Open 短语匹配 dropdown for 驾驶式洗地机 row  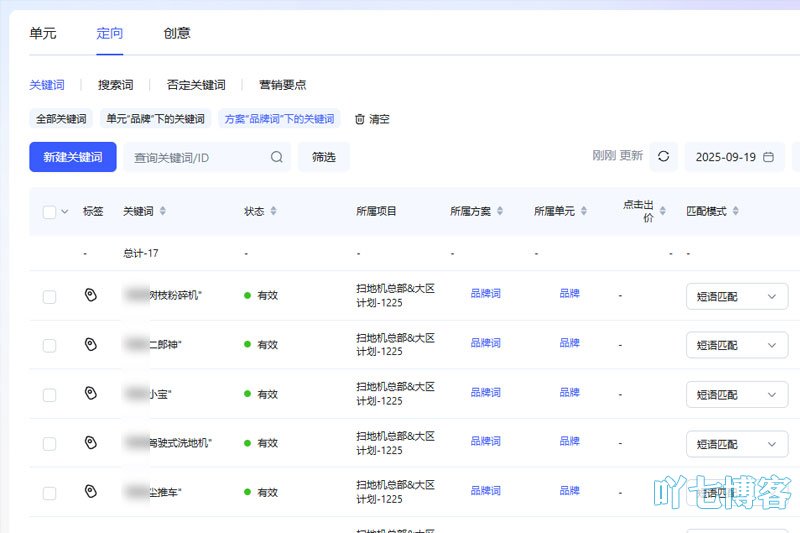pyautogui.click(x=737, y=444)
